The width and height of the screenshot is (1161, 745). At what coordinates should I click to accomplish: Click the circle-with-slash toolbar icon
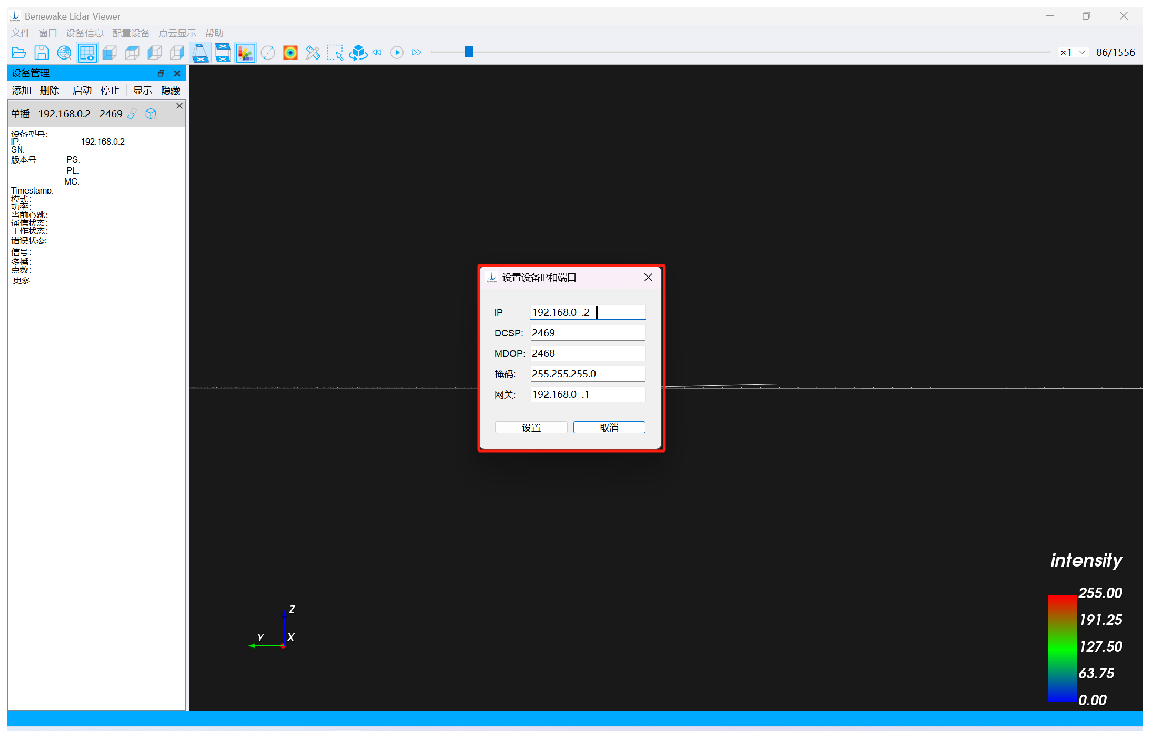268,53
